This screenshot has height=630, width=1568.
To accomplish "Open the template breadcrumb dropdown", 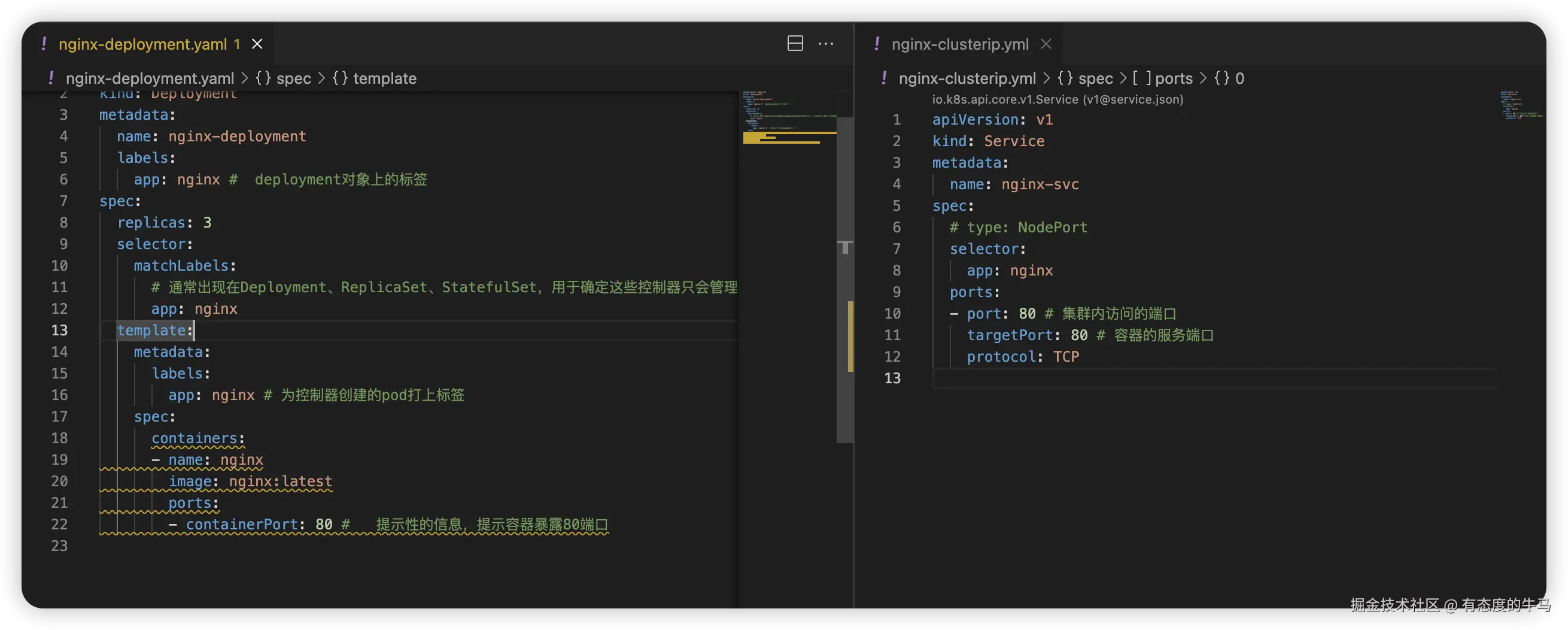I will (385, 78).
